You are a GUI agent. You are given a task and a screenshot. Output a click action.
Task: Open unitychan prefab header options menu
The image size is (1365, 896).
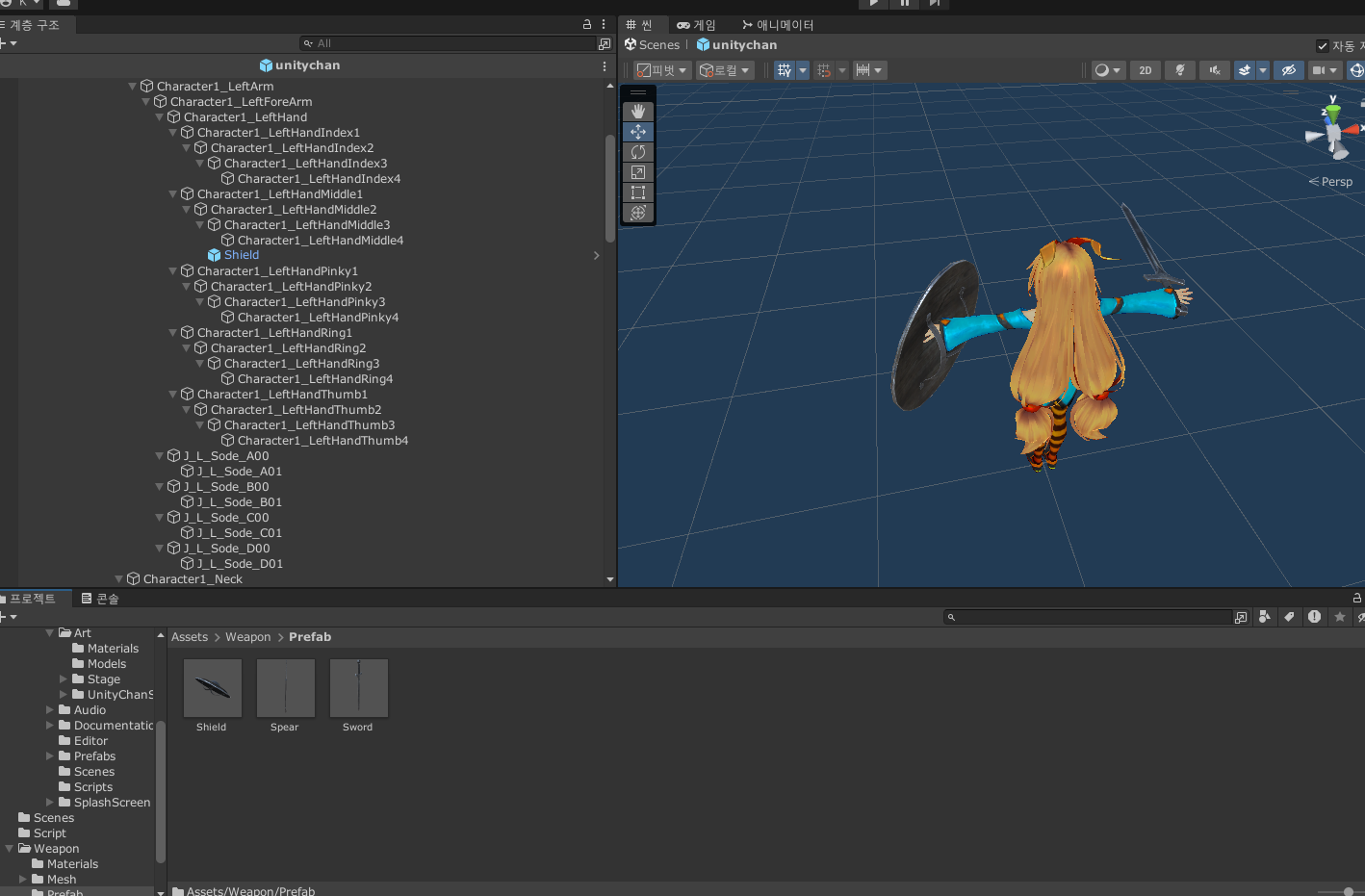point(605,66)
